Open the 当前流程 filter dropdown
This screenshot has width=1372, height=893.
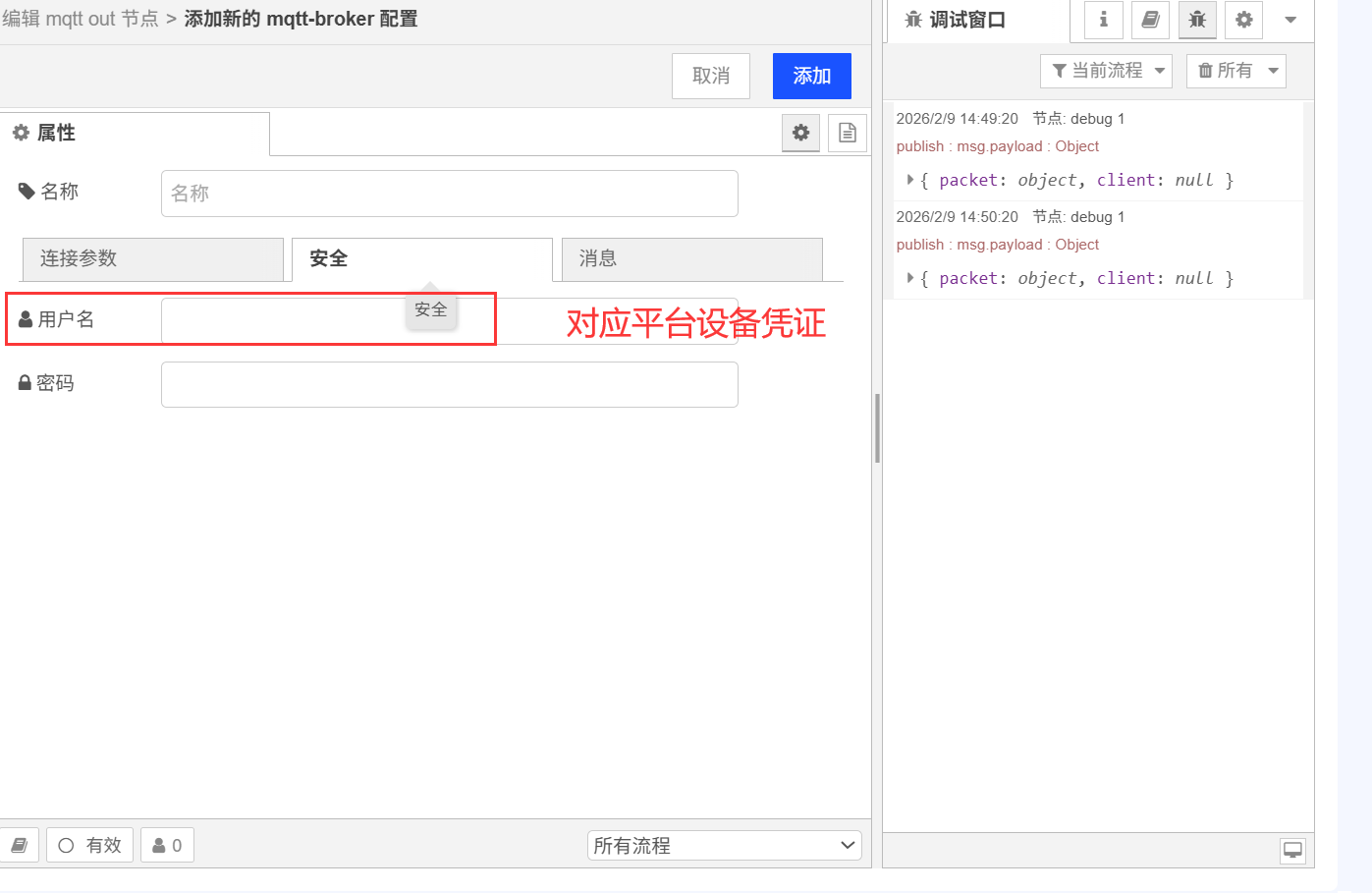(x=1106, y=71)
